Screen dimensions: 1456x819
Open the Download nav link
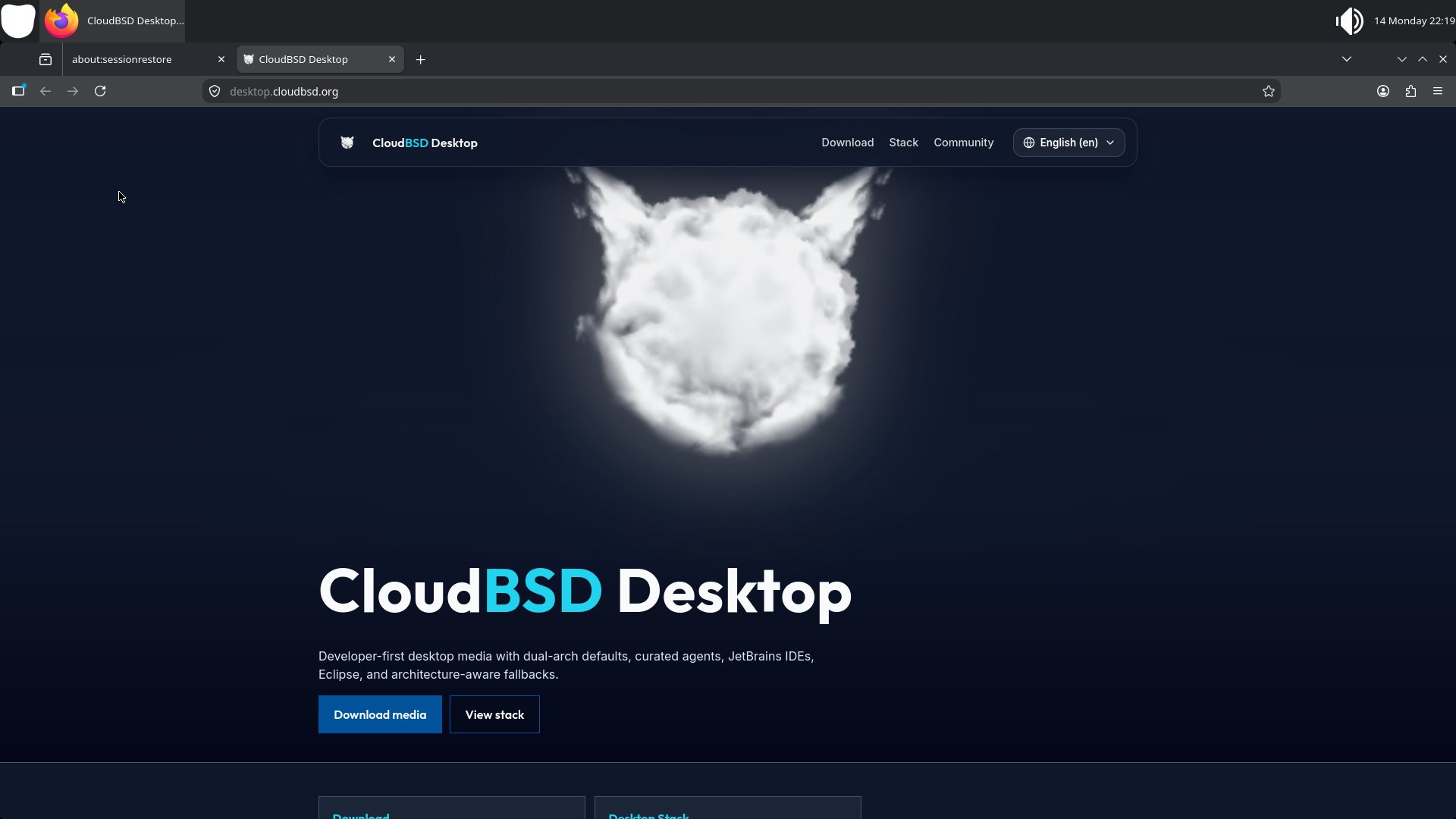click(847, 143)
